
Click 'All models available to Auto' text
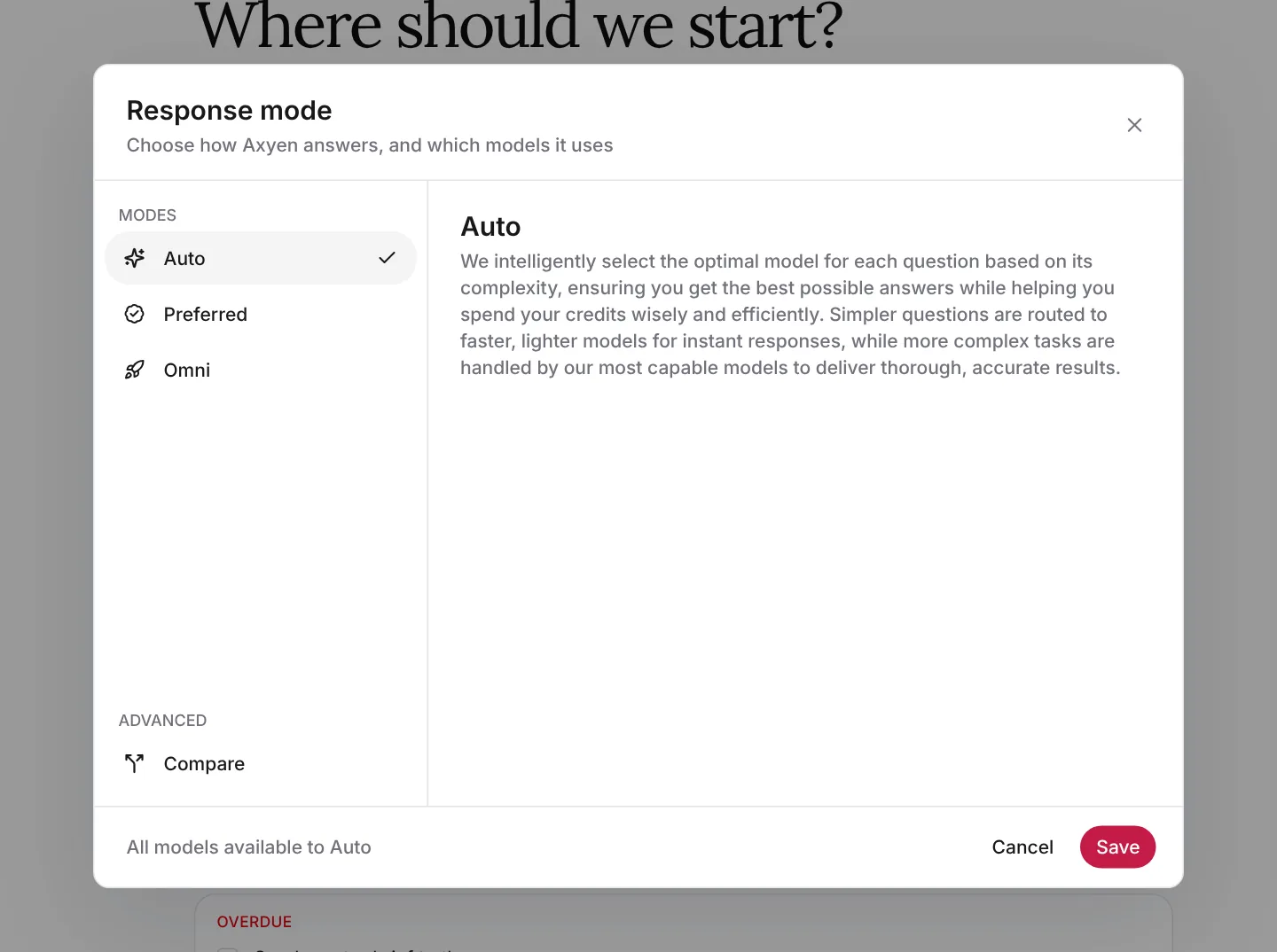pyautogui.click(x=249, y=847)
